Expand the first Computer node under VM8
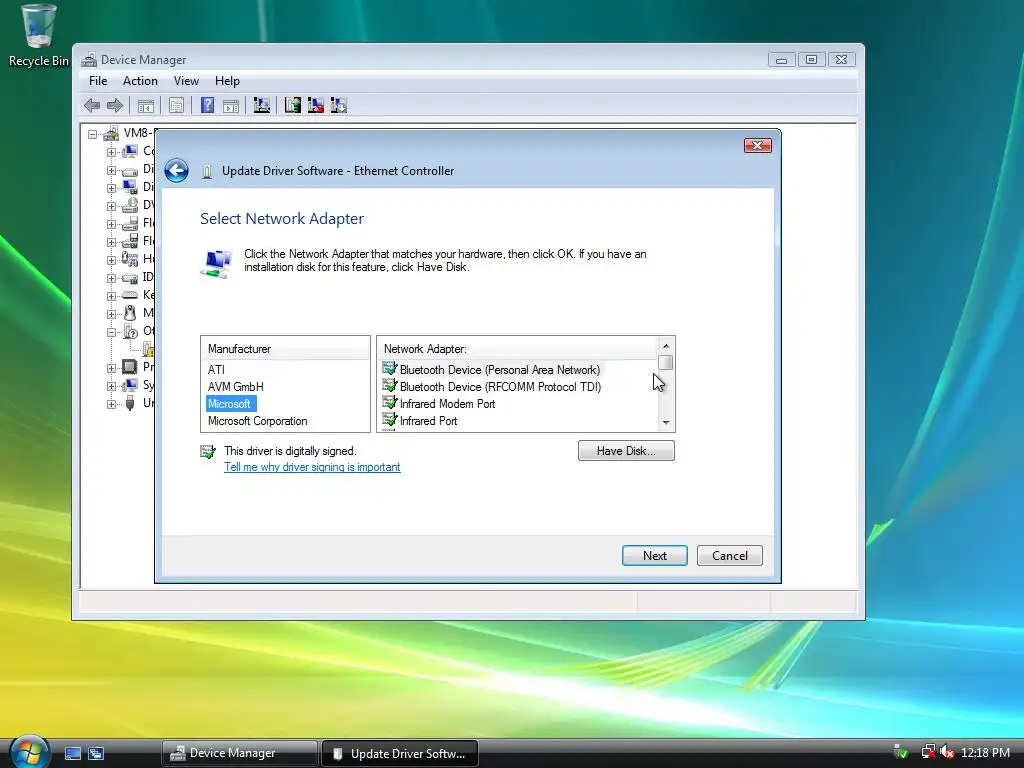1024x768 pixels. (x=111, y=152)
